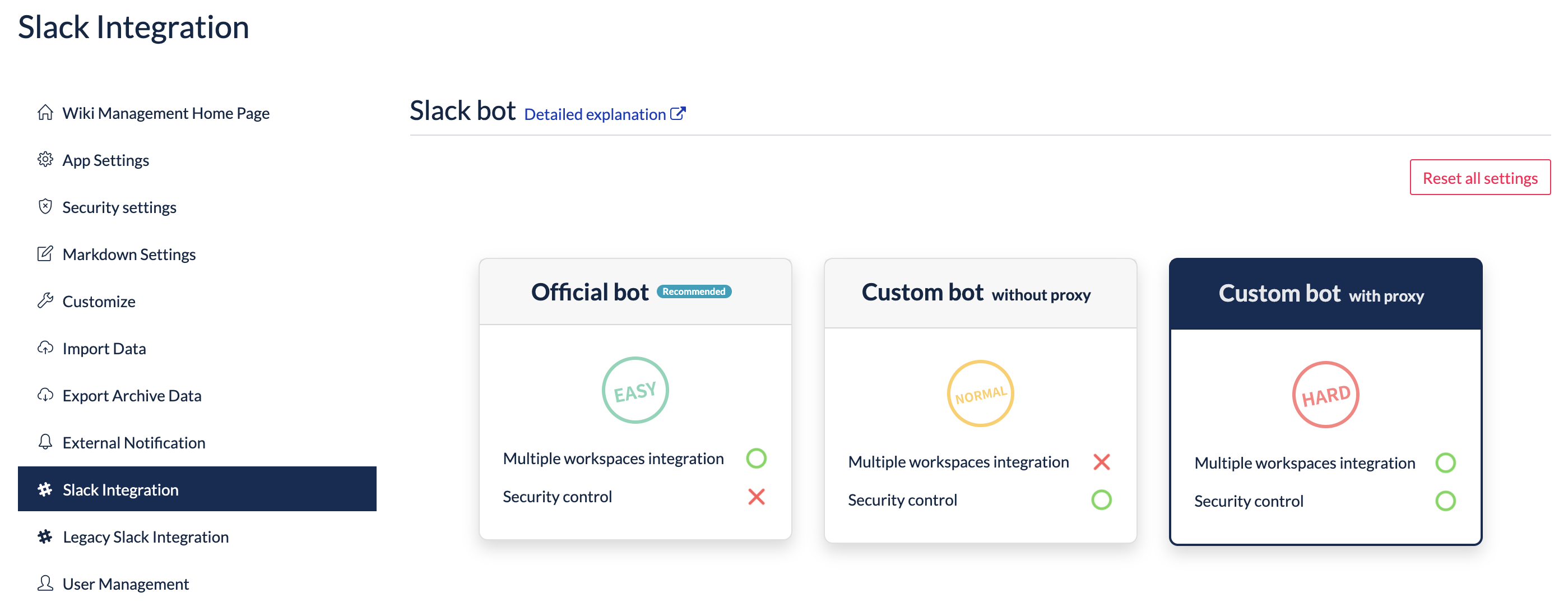1568x611 pixels.
Task: Go to App Settings
Action: 197,159
